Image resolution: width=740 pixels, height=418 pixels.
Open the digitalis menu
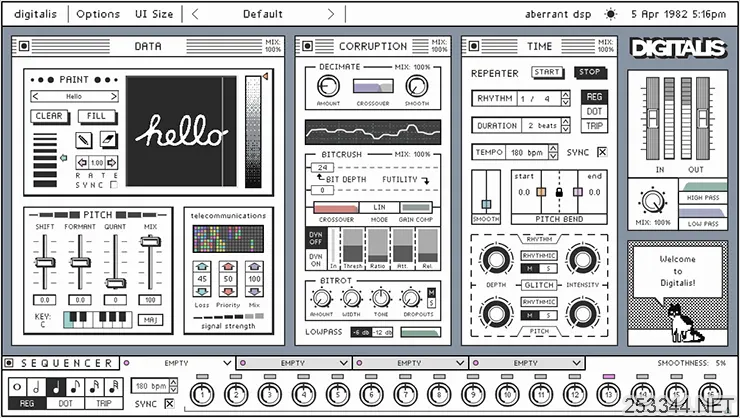coord(35,14)
